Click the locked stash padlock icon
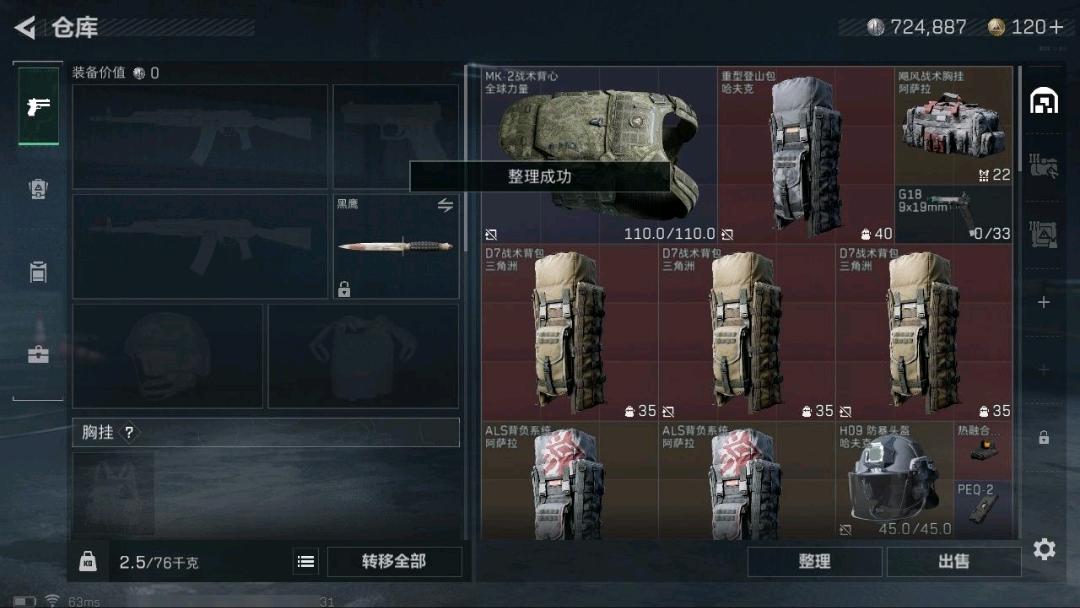 click(1044, 437)
